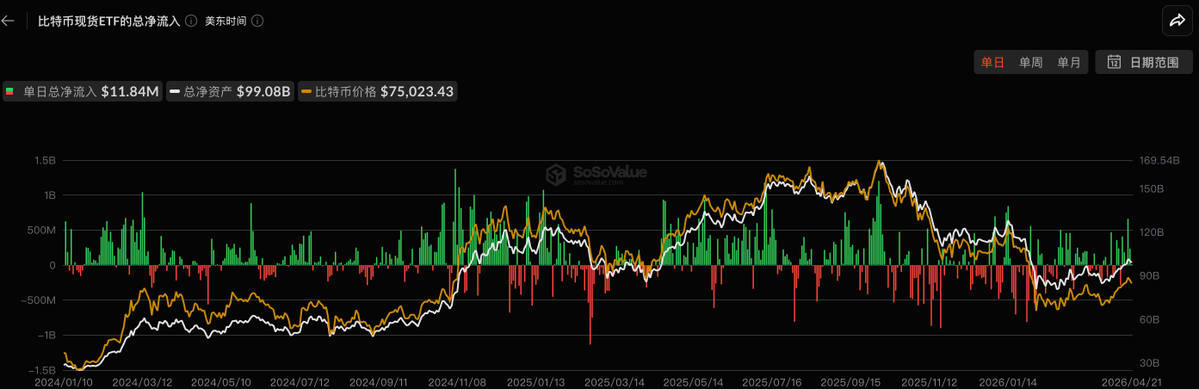This screenshot has height=389, width=1199.
Task: Click the 2025/09/15 x-axis date
Action: [850, 381]
